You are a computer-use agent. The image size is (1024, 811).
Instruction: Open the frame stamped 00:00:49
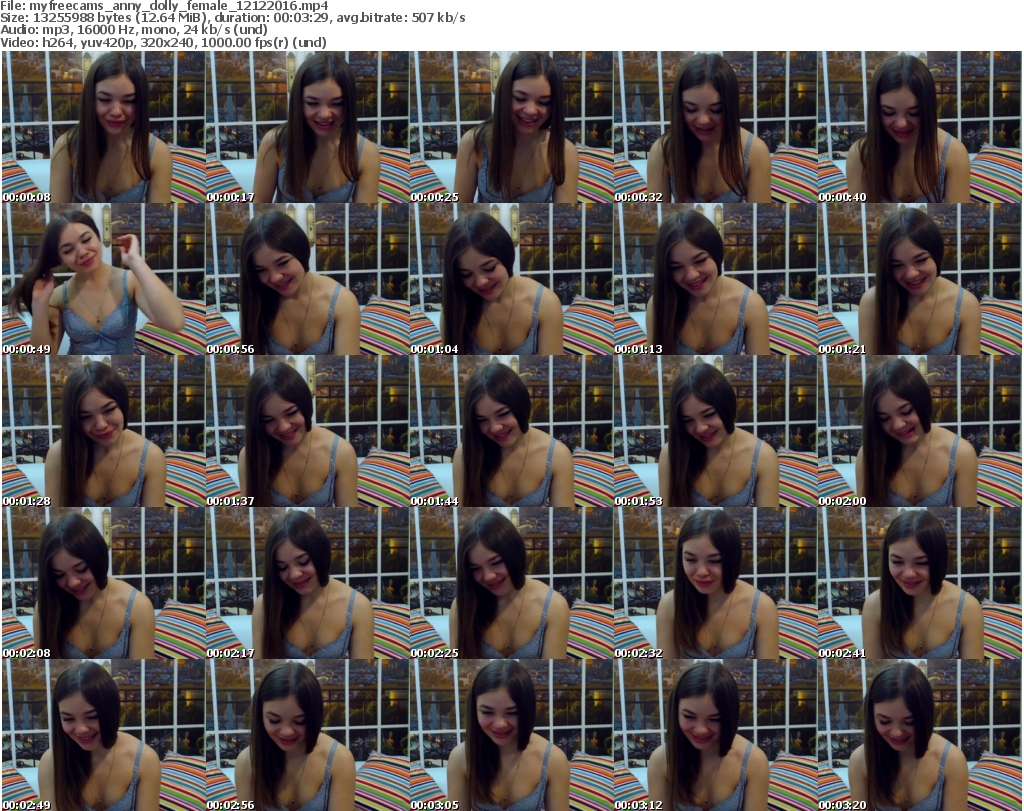pyautogui.click(x=104, y=279)
